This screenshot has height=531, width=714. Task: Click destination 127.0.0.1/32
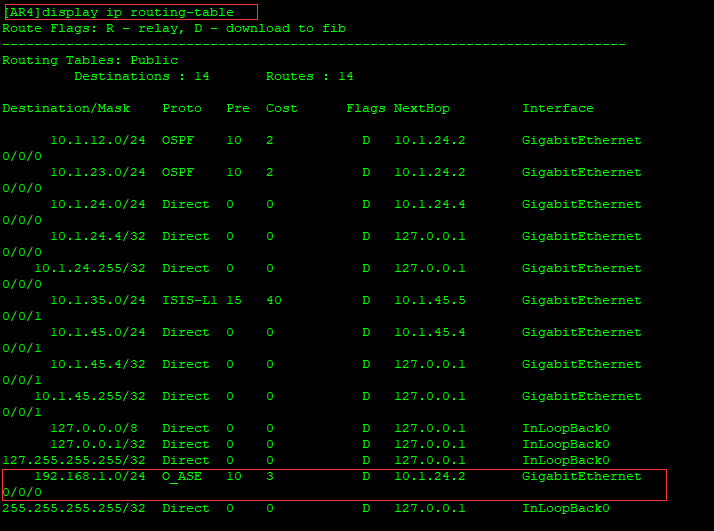click(97, 444)
